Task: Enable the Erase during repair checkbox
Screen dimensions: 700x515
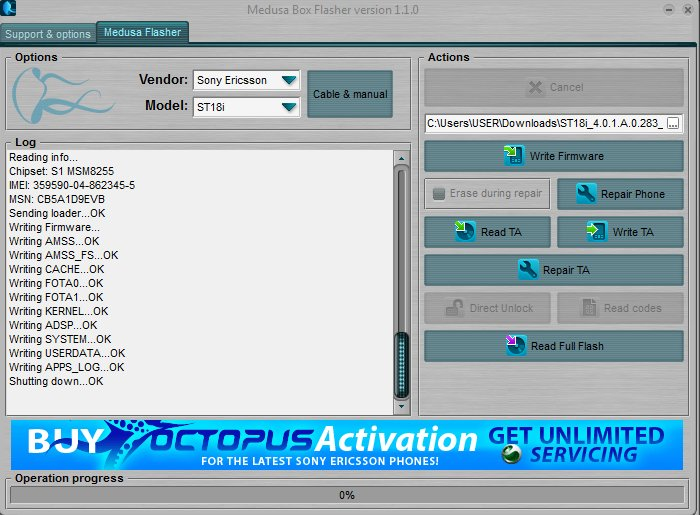Action: 439,194
